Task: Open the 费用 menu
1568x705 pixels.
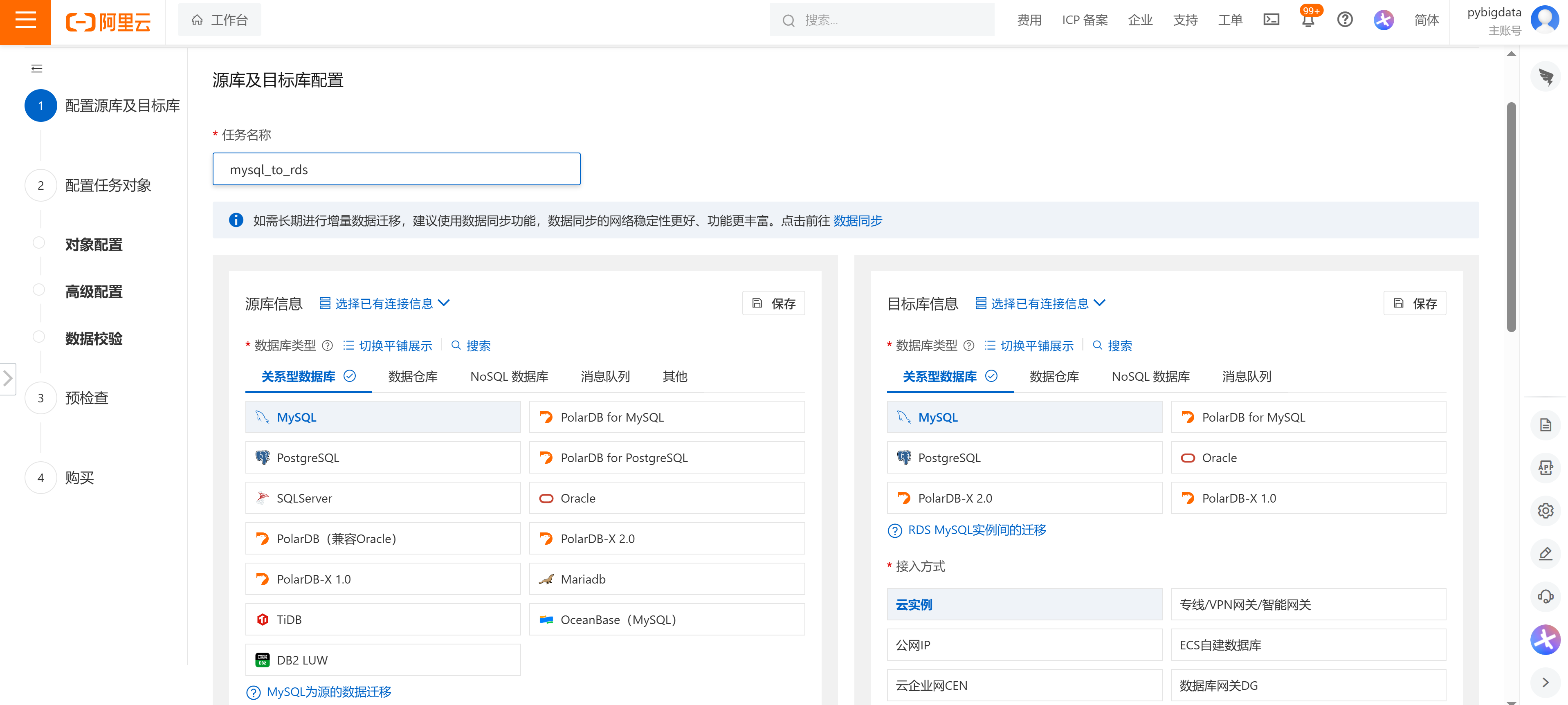Action: [1029, 20]
